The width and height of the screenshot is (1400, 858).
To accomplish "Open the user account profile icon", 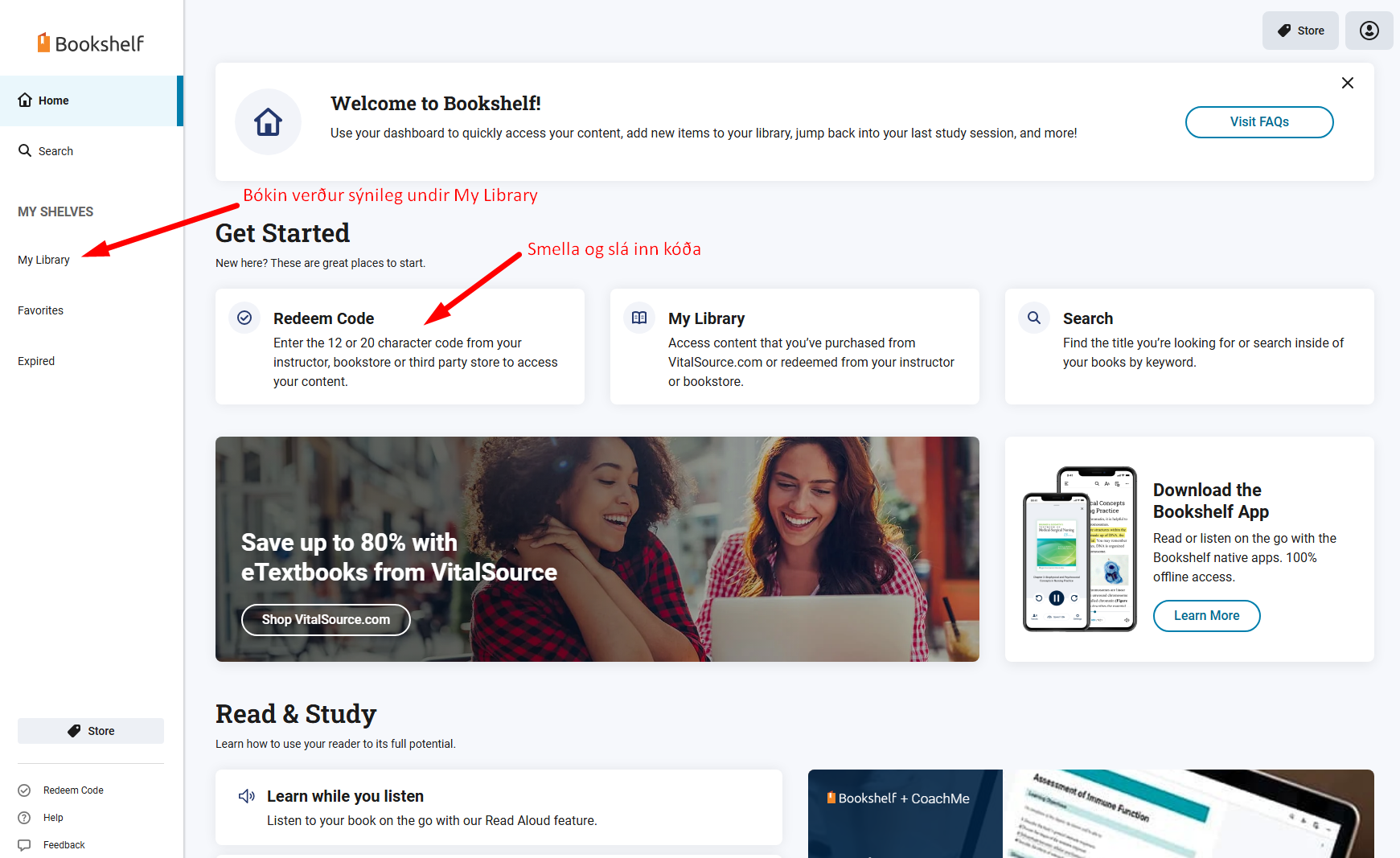I will pyautogui.click(x=1369, y=31).
